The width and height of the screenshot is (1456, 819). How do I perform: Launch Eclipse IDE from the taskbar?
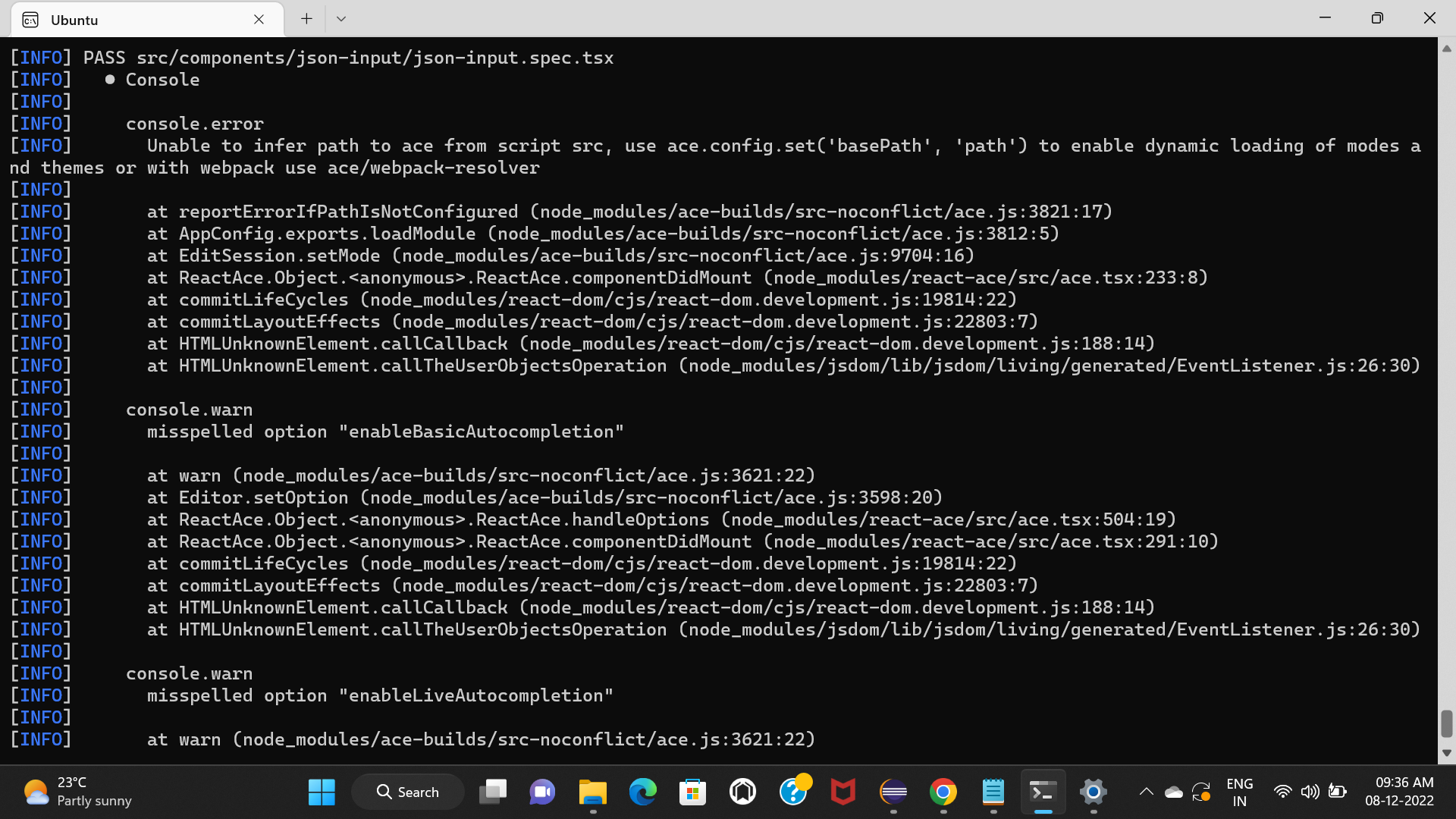893,791
